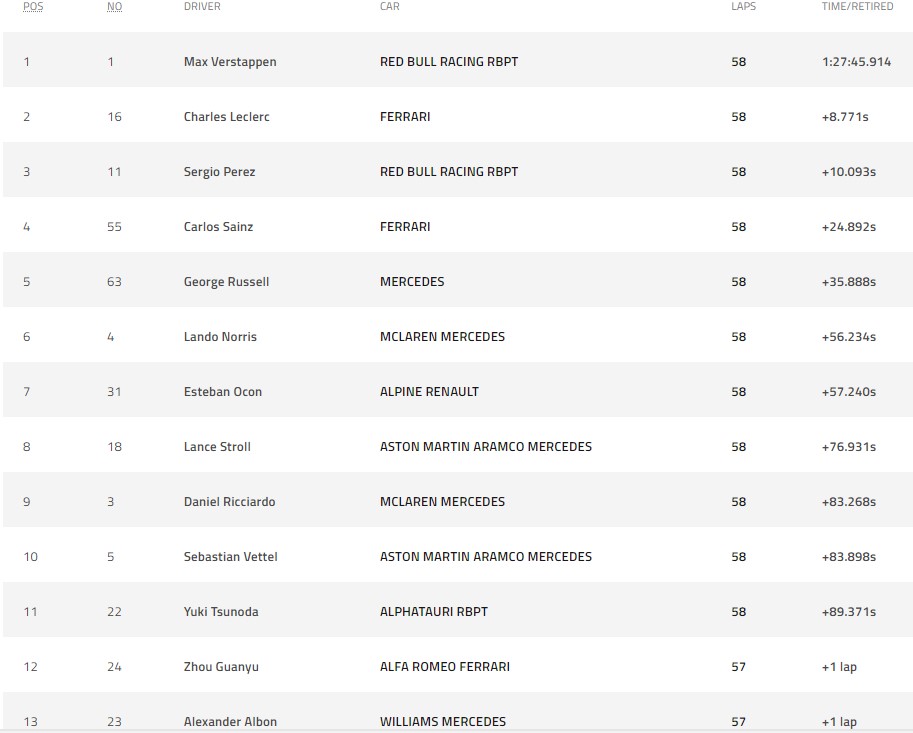
Task: Select Lance Stroll in table
Action: [x=217, y=447]
